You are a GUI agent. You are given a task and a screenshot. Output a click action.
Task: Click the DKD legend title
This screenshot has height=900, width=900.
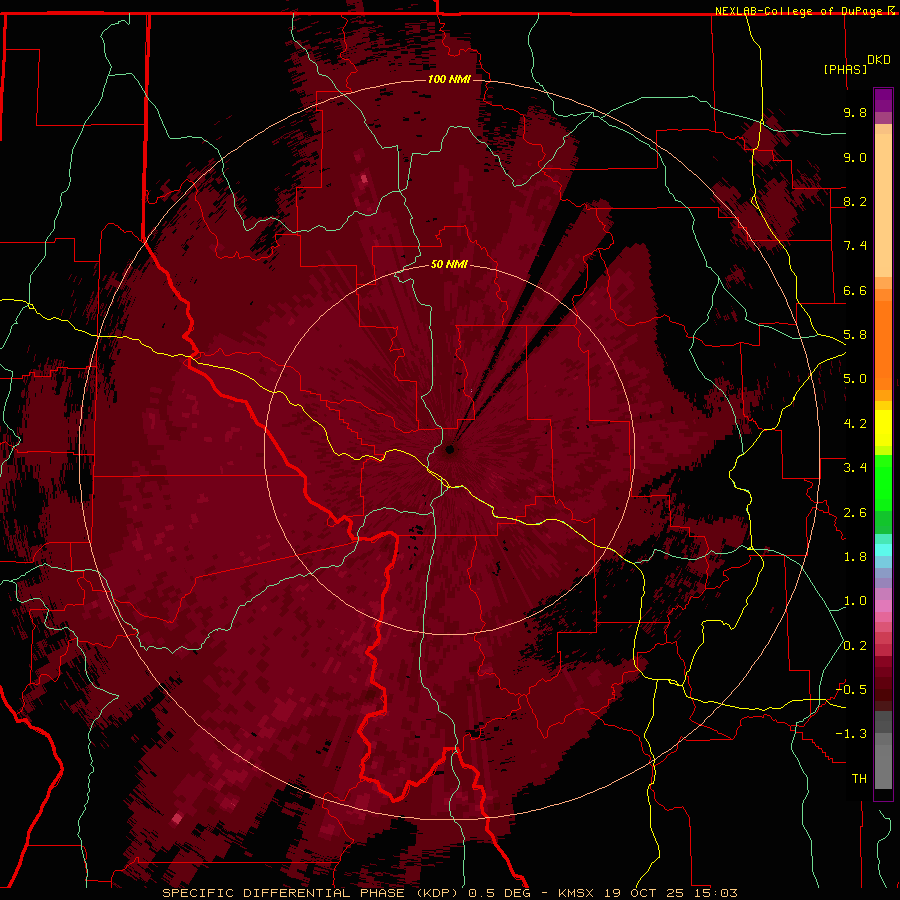click(879, 60)
